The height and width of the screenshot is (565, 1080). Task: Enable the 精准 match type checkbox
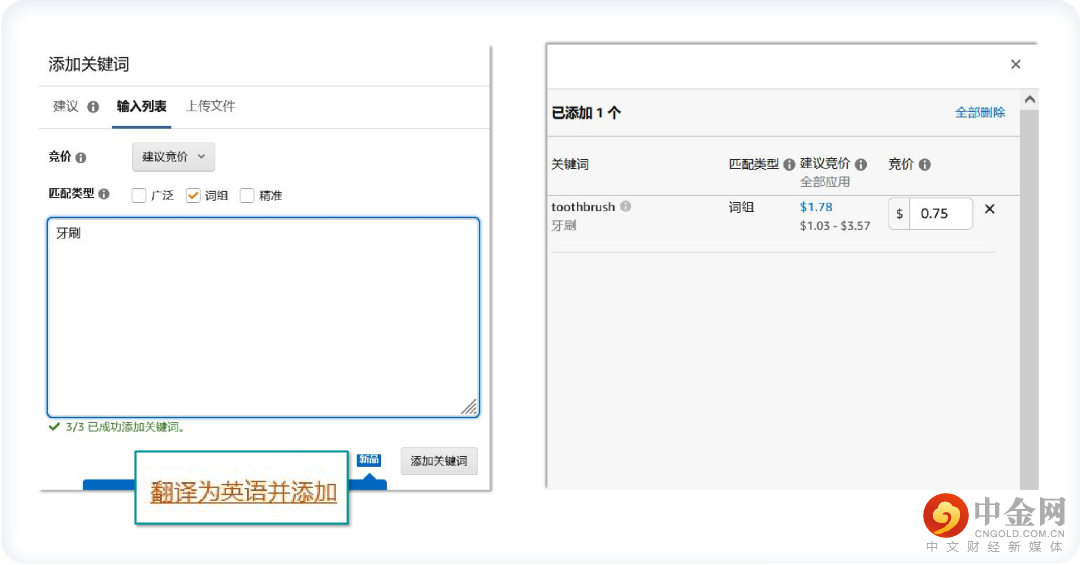[x=247, y=196]
